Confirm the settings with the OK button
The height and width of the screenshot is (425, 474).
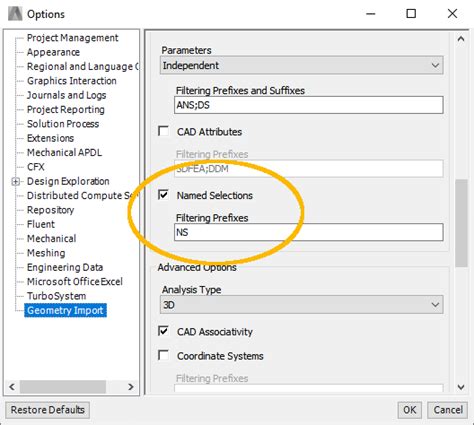click(409, 410)
